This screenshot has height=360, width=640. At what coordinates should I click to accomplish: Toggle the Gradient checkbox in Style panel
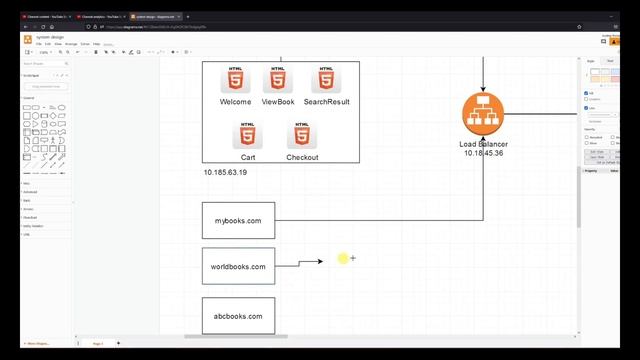click(x=586, y=99)
